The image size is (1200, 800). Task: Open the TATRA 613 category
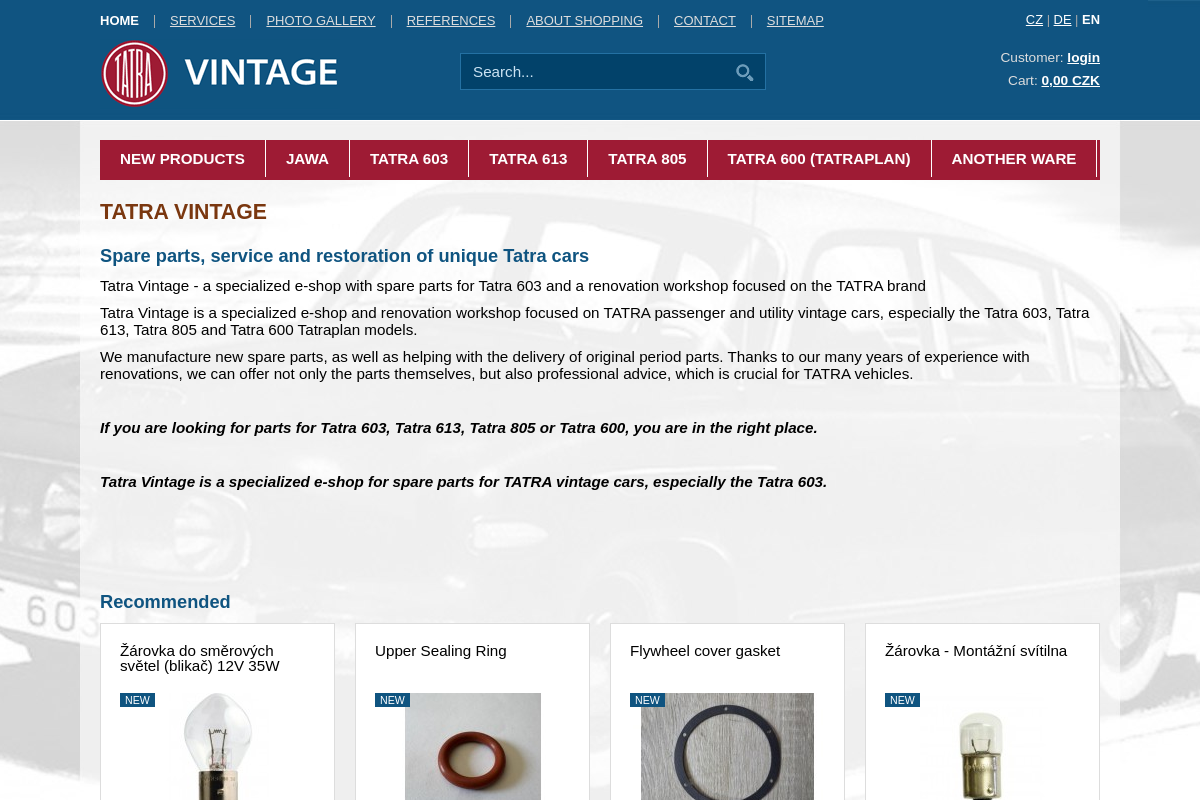coord(528,159)
